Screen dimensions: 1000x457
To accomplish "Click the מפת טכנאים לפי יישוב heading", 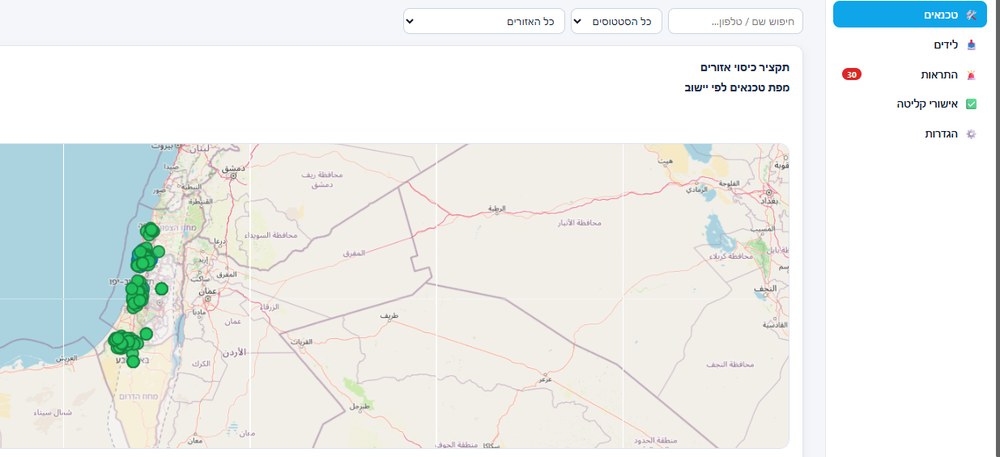I will pos(737,88).
